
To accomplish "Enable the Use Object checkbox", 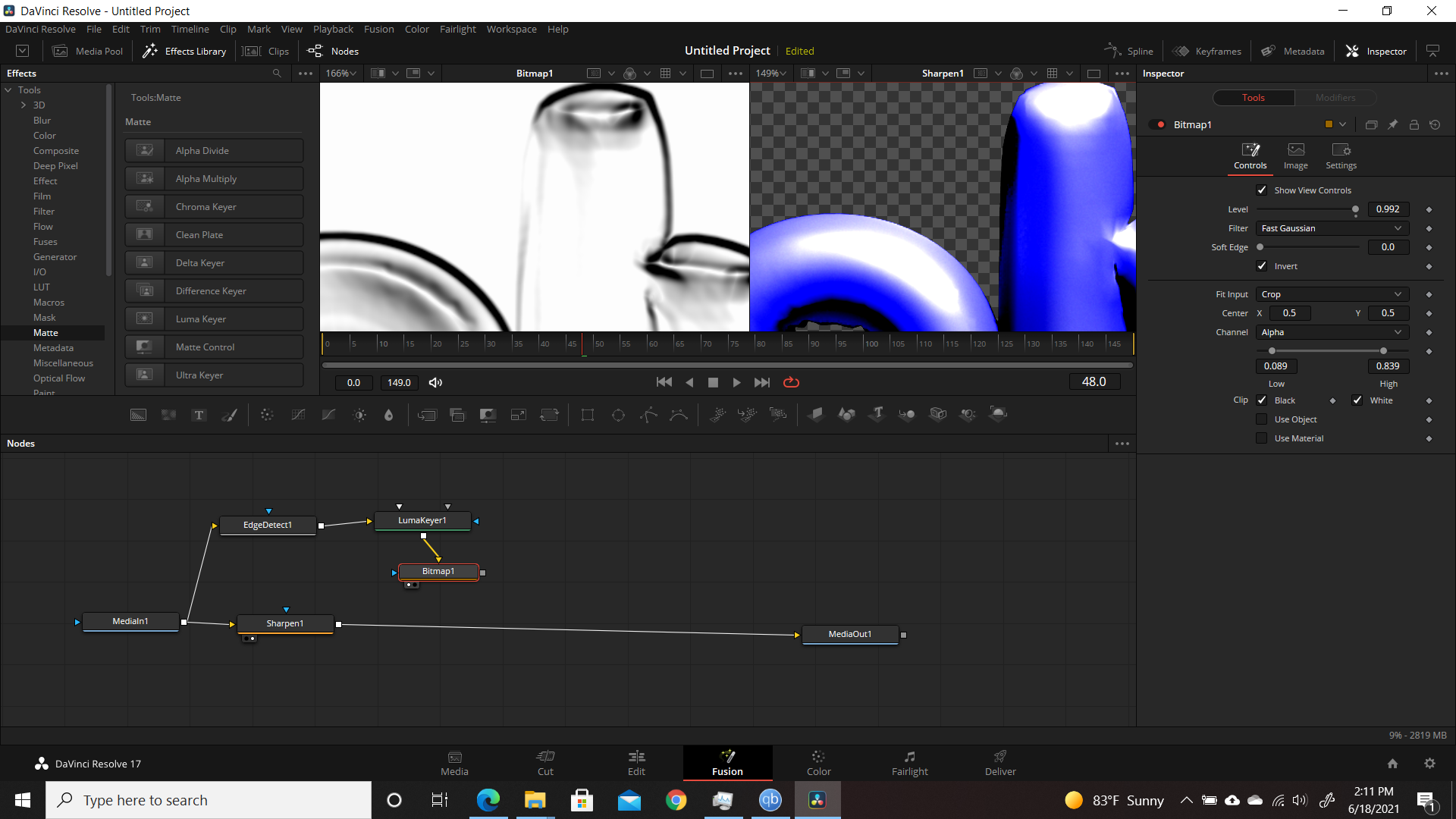I will [x=1262, y=419].
